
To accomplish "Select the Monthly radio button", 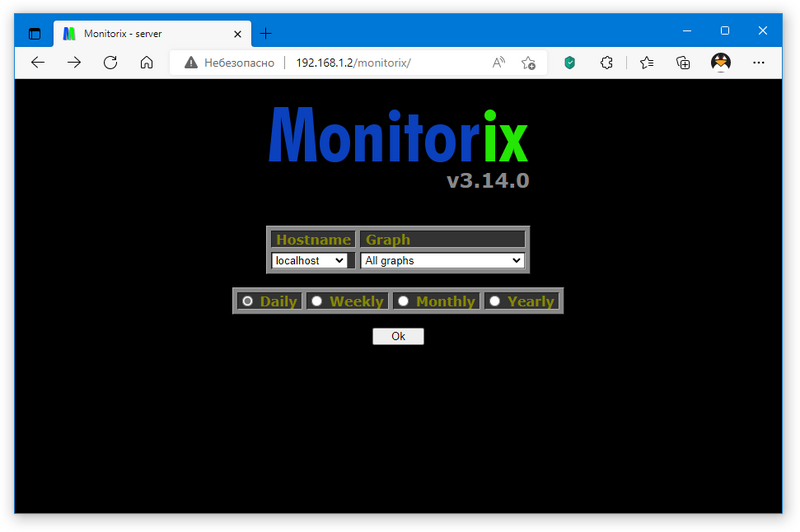I will [x=403, y=301].
